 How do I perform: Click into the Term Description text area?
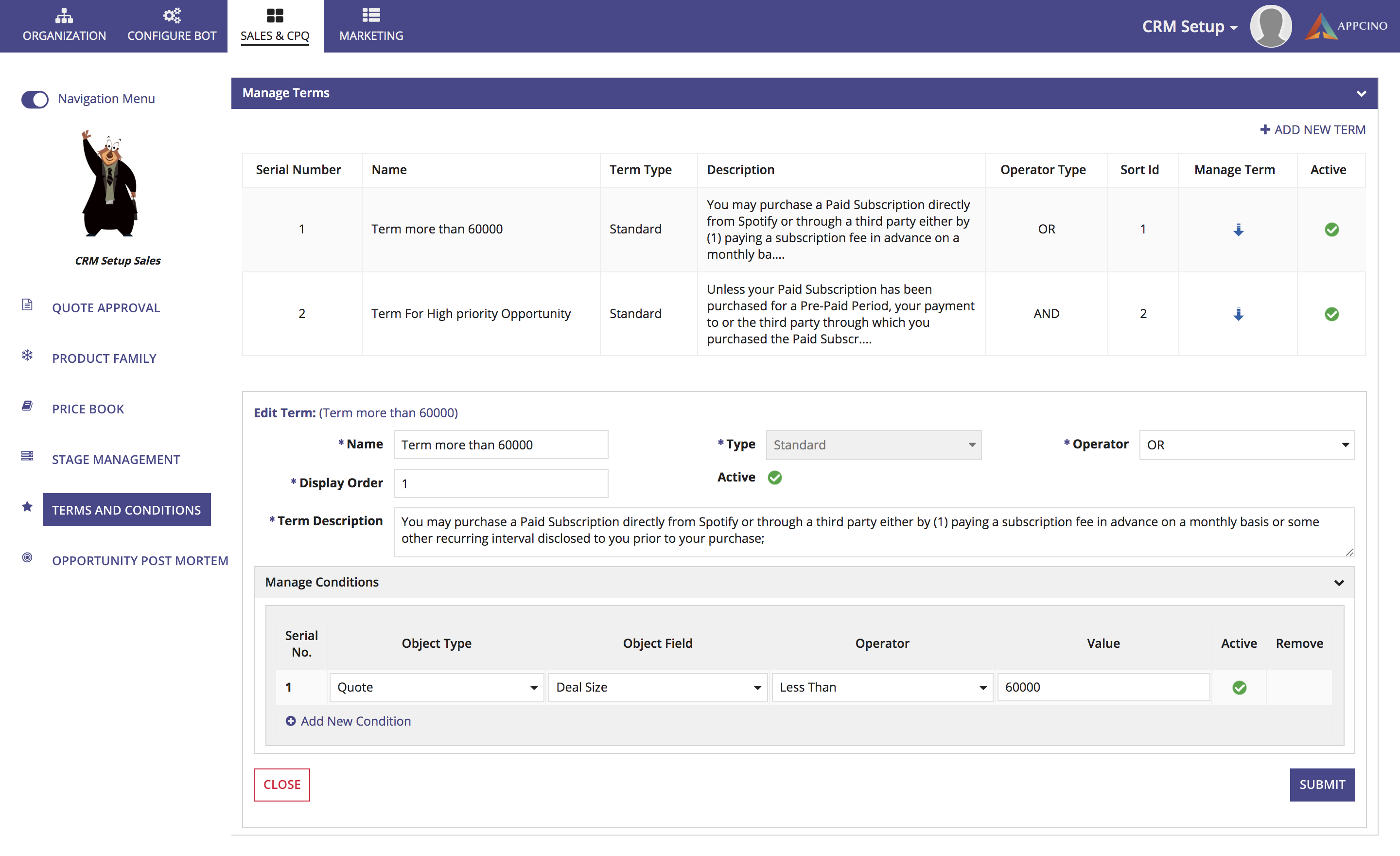[x=874, y=532]
